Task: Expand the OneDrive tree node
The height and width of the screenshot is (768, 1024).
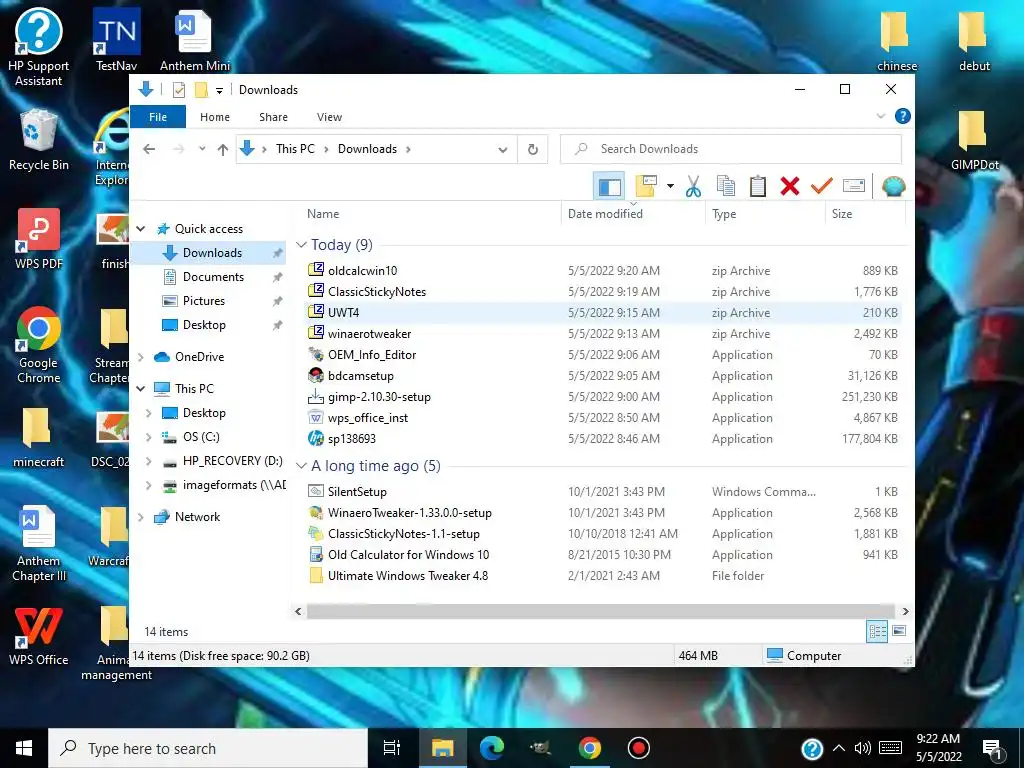Action: coord(140,357)
